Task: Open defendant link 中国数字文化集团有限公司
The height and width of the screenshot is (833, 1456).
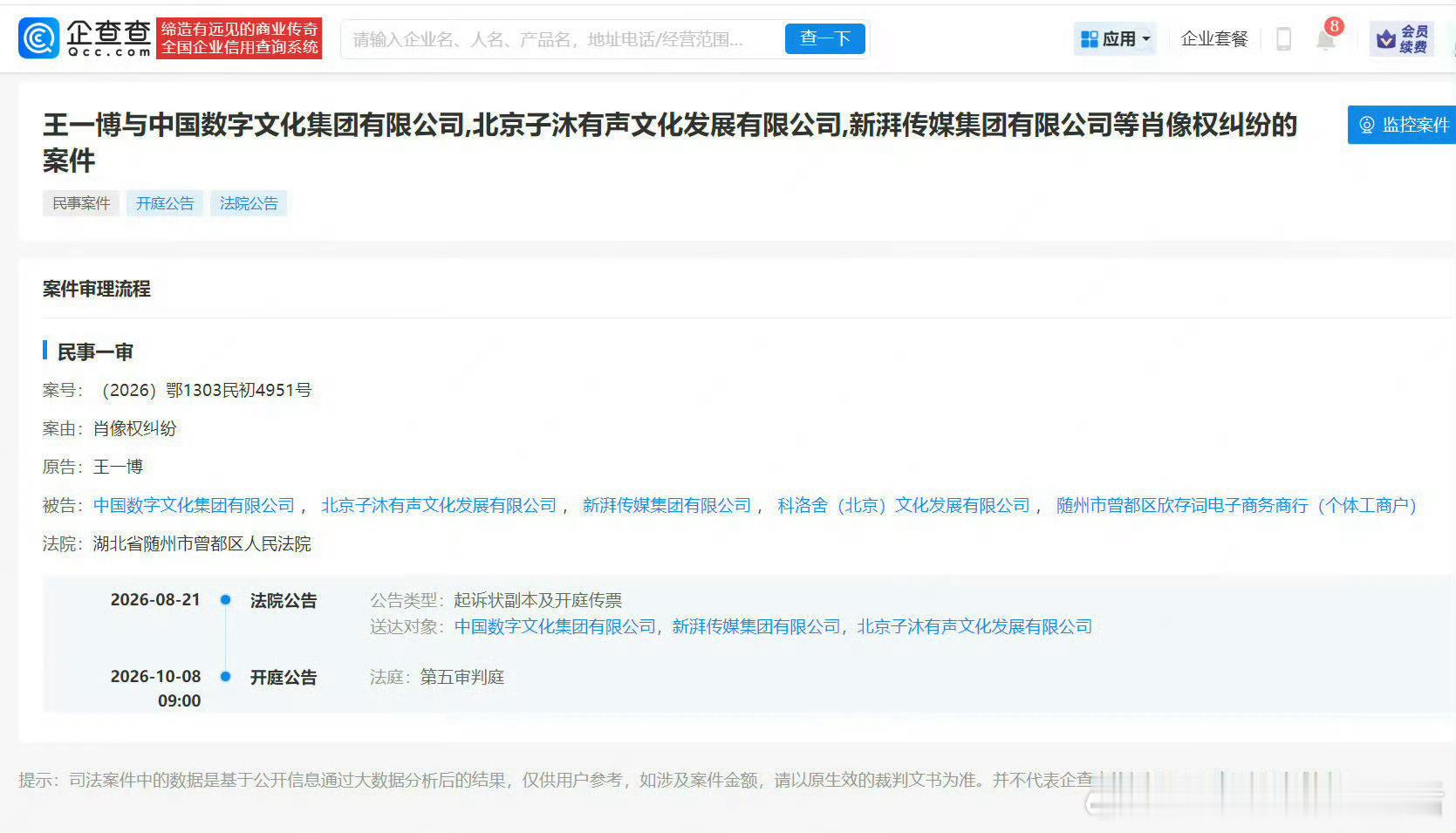Action: [x=194, y=505]
